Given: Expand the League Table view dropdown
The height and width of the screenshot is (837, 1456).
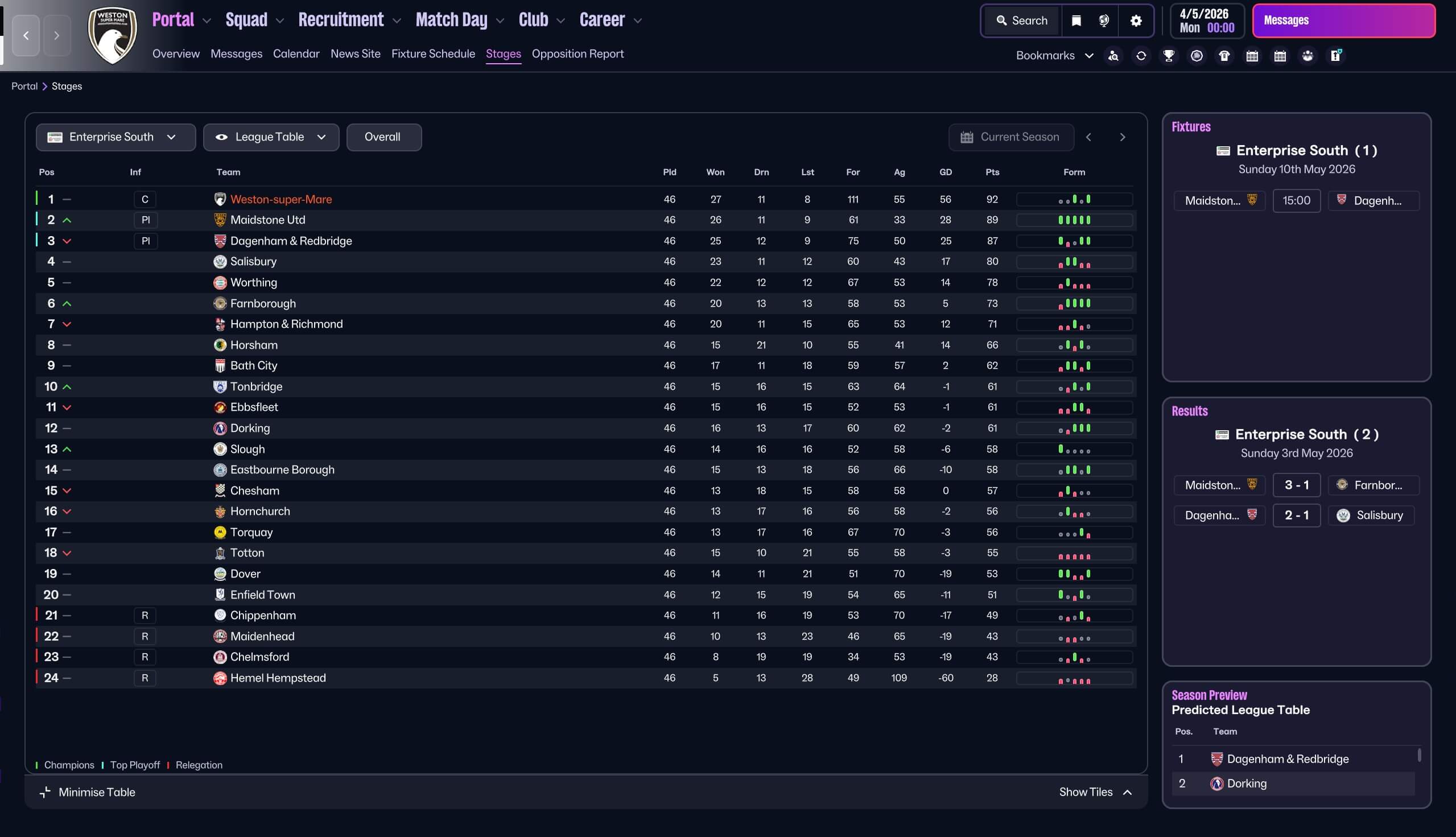Looking at the screenshot, I should coord(271,137).
